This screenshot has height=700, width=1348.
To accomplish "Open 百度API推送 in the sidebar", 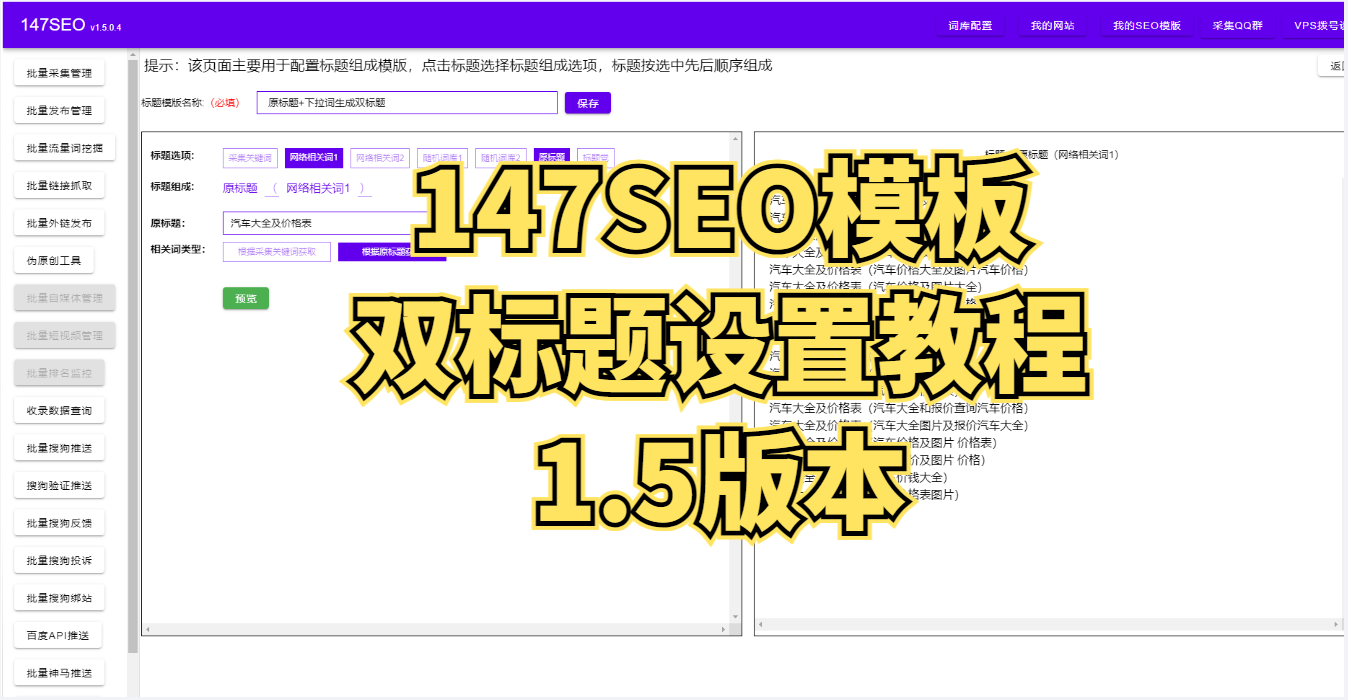I will (x=58, y=636).
